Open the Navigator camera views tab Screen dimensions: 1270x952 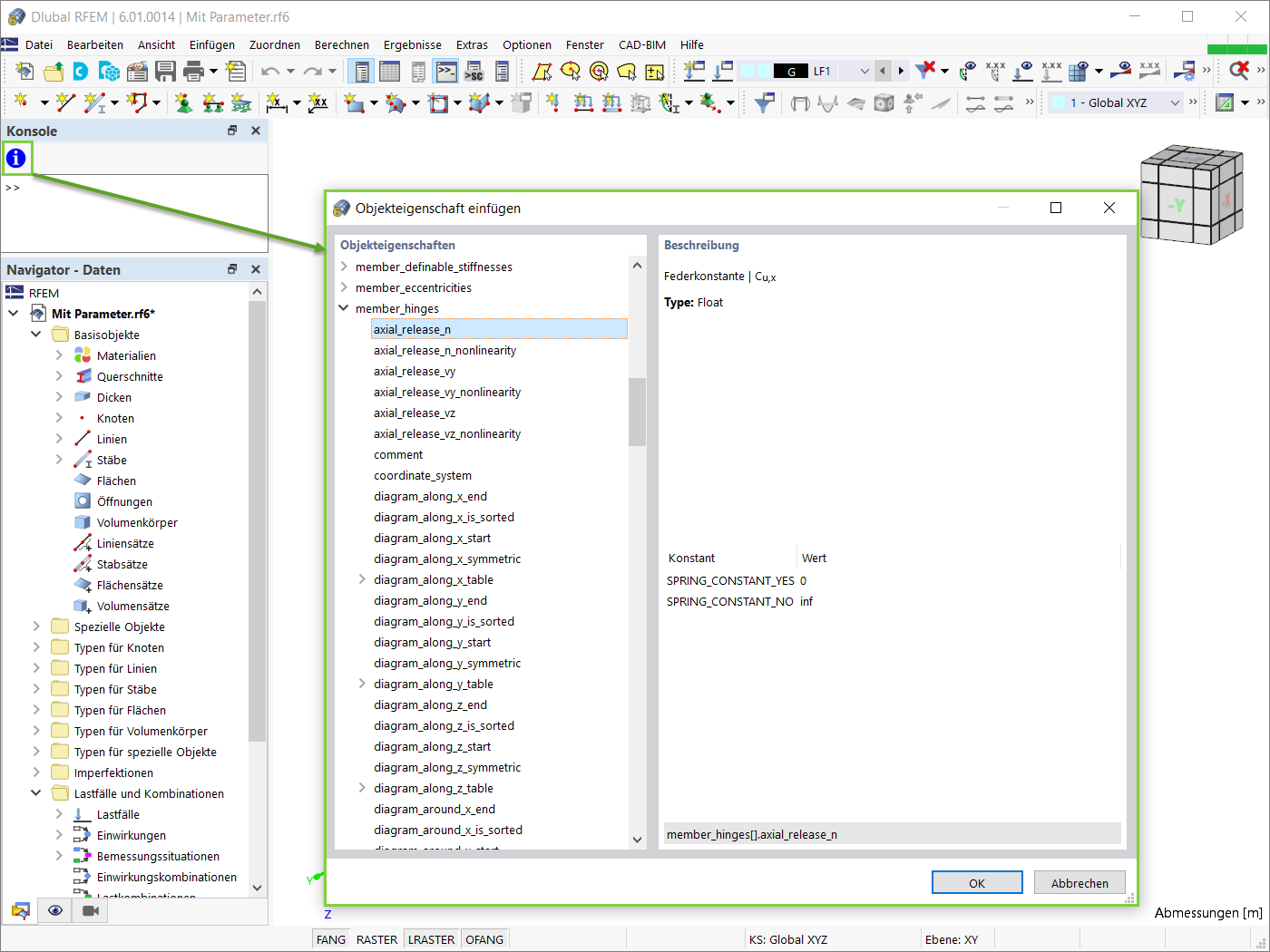click(91, 910)
